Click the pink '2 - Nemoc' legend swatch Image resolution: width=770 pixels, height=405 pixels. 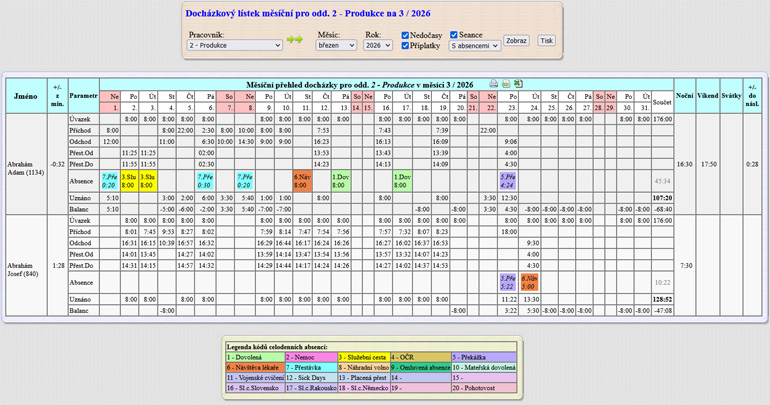[x=310, y=356]
